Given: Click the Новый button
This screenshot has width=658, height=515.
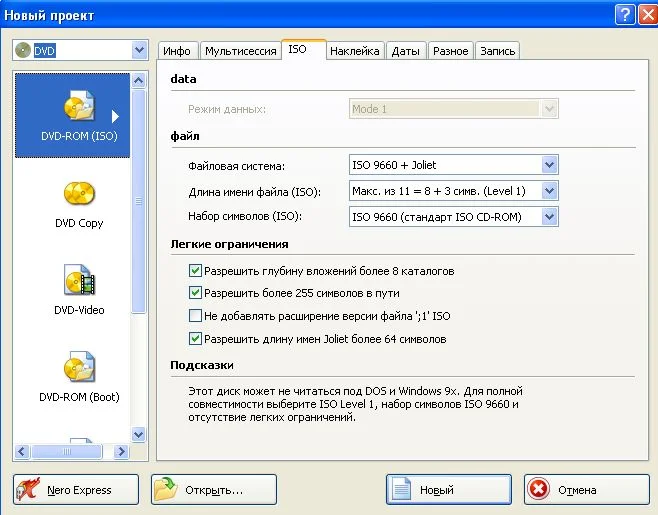Looking at the screenshot, I should point(449,489).
